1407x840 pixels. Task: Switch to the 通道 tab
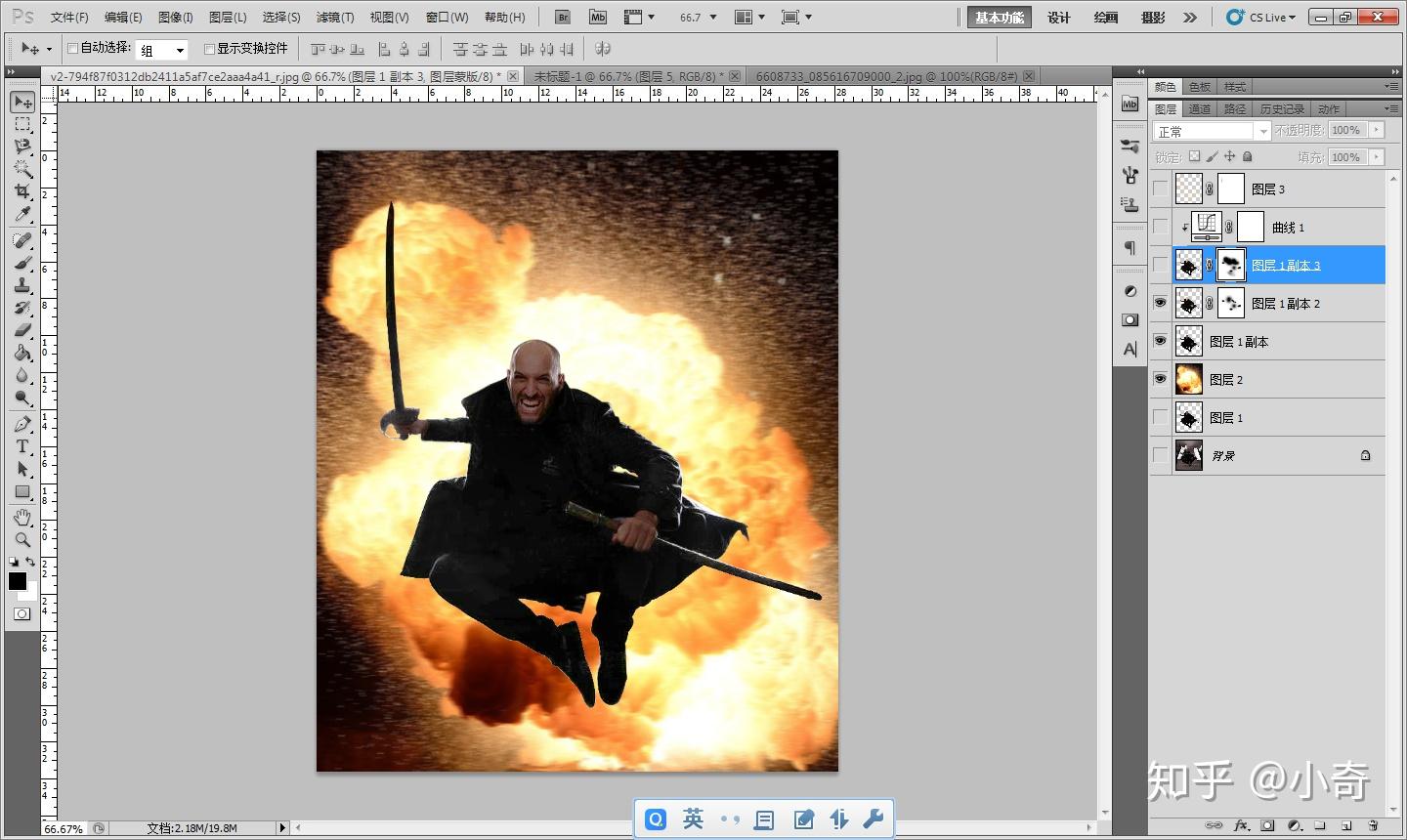pos(1199,109)
